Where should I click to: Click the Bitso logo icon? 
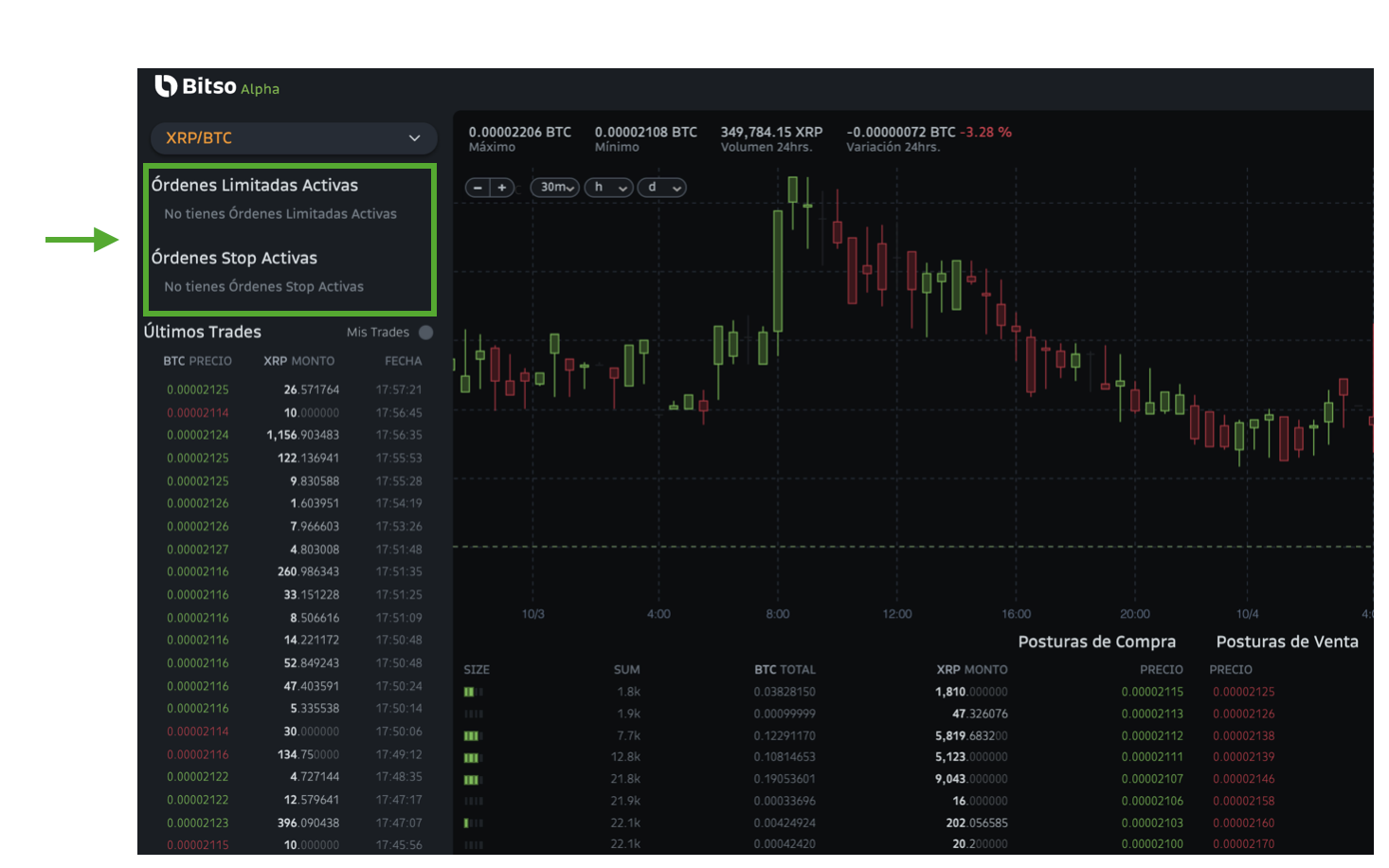(166, 87)
